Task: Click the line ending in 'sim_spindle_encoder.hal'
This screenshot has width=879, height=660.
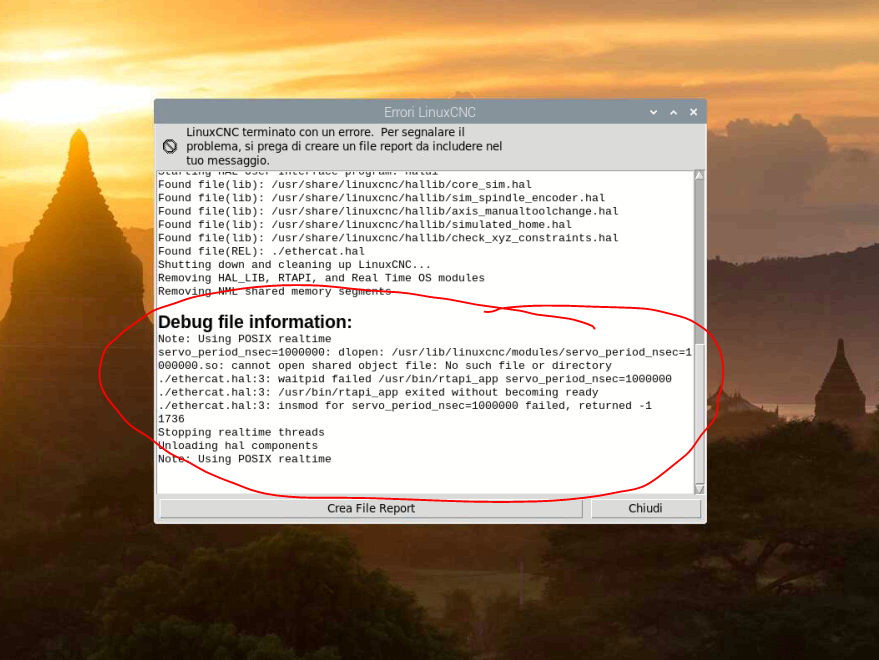Action: tap(381, 198)
